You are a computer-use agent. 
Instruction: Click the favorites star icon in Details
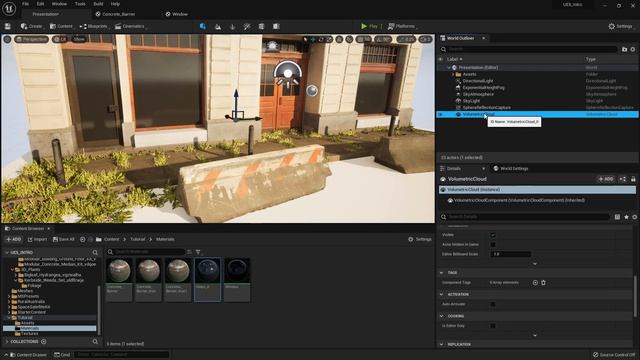[x=626, y=217]
